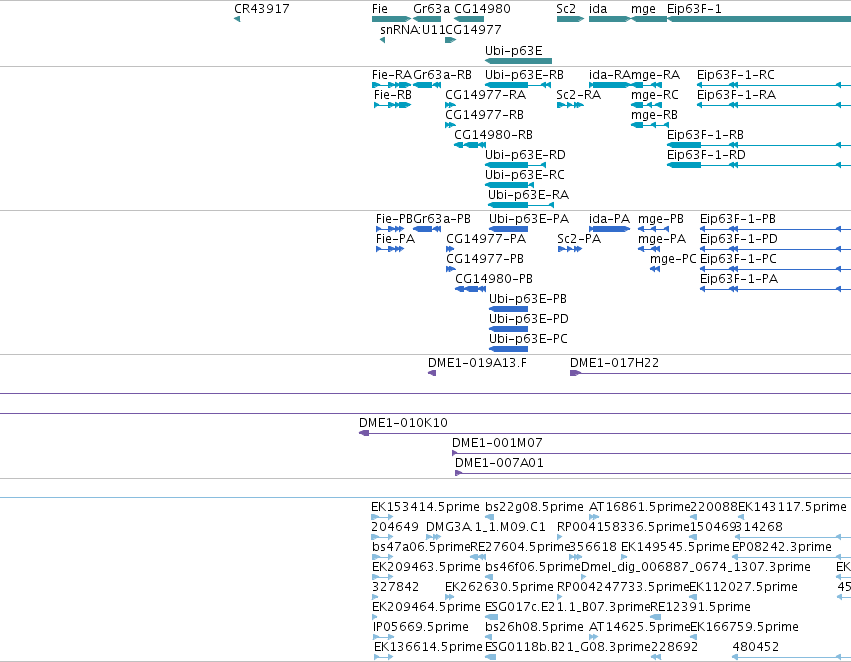
Task: Select transcript Ubi-p63E-RD
Action: pyautogui.click(x=525, y=155)
